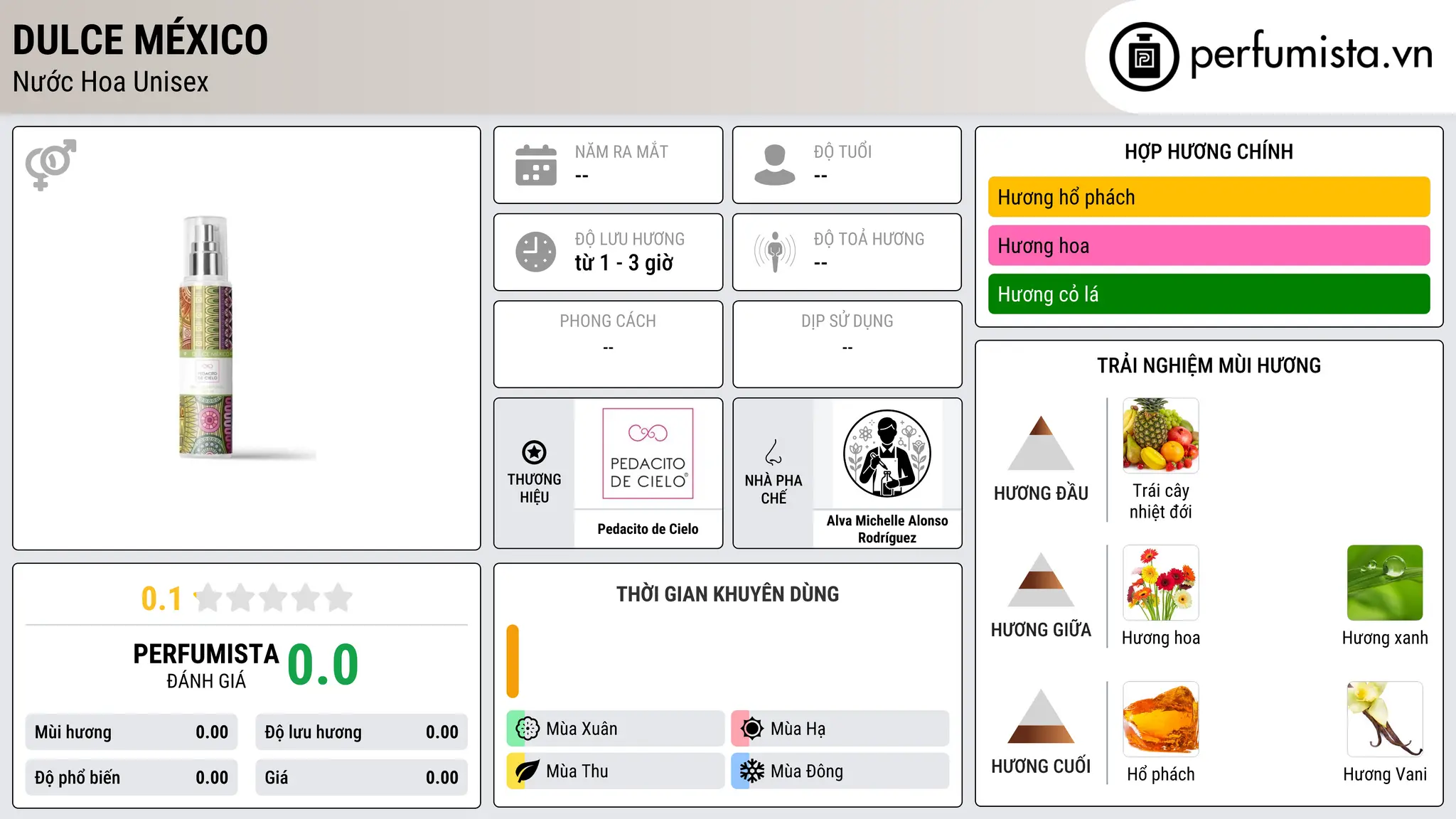Image resolution: width=1456 pixels, height=819 pixels.
Task: Select the Trái cây nhiệt đới note image
Action: tap(1161, 436)
